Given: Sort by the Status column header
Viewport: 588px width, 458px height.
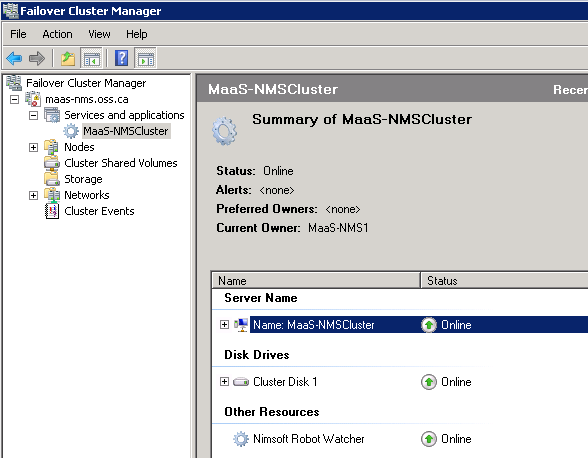Looking at the screenshot, I should 504,281.
